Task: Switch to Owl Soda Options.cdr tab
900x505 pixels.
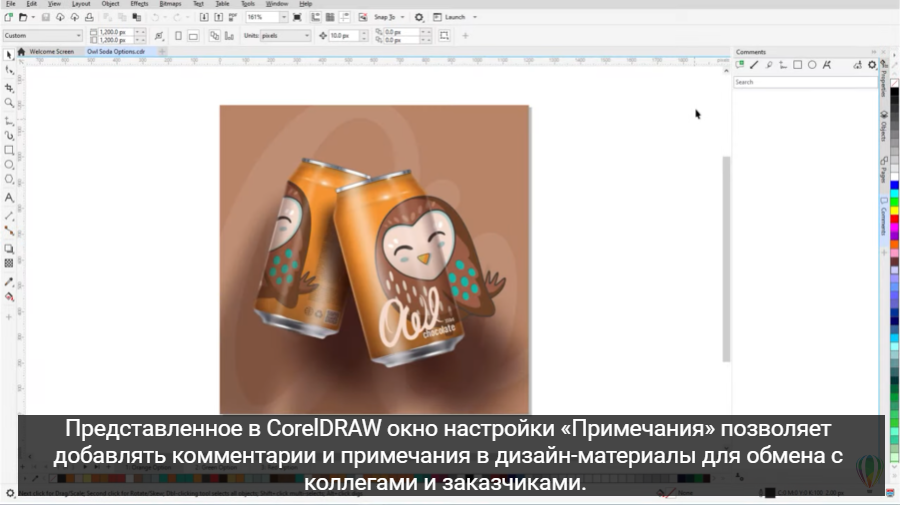Action: point(116,52)
